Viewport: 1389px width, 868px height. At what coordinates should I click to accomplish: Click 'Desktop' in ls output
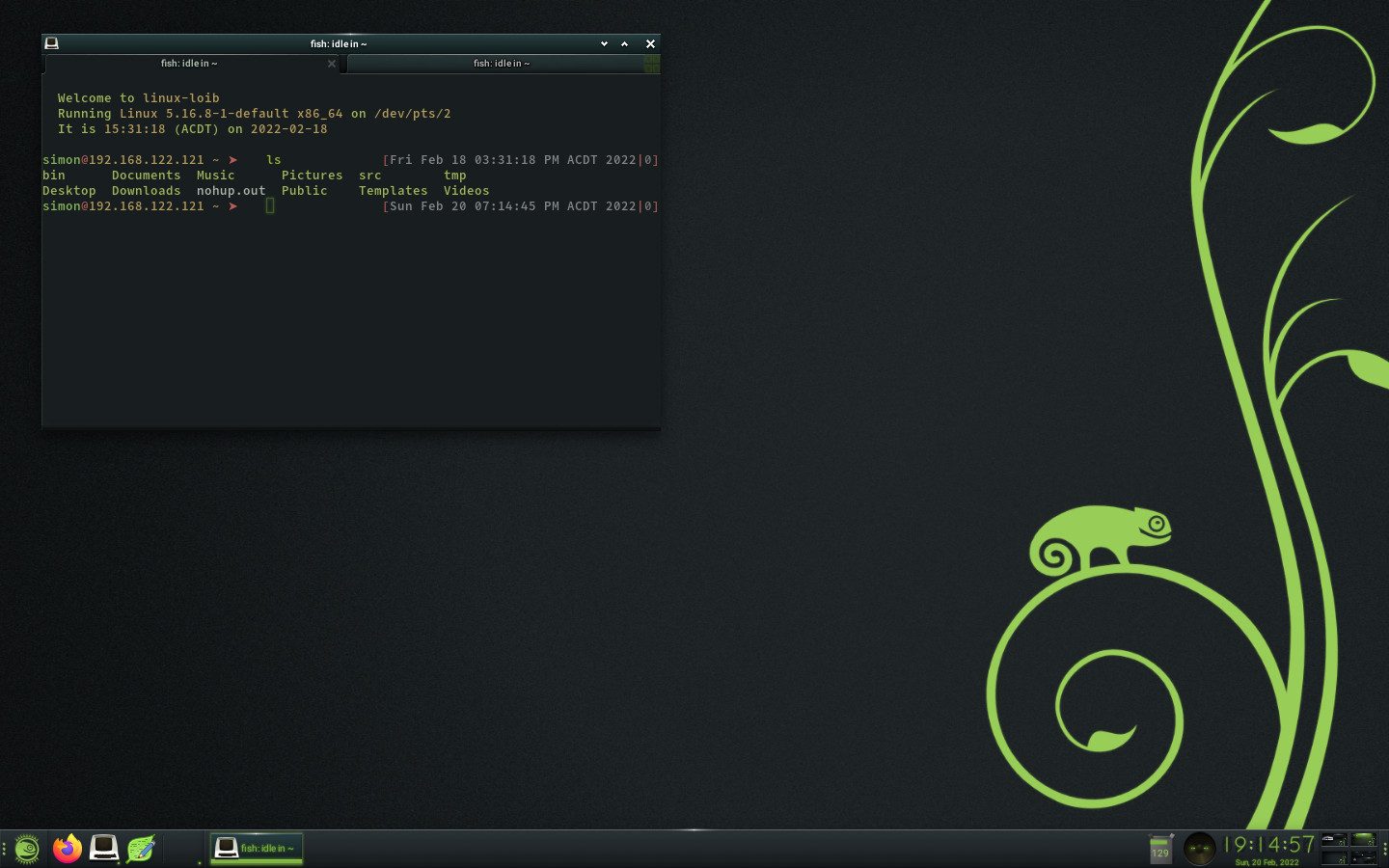[x=69, y=191]
